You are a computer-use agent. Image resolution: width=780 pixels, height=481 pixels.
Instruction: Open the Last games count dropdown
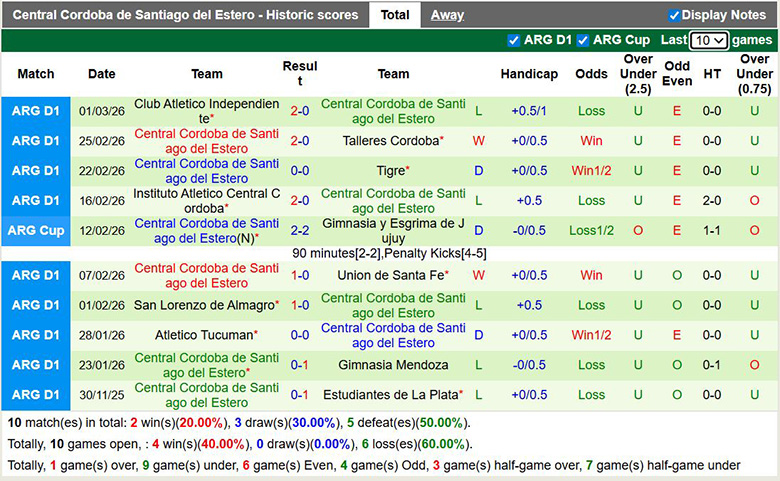pos(709,41)
